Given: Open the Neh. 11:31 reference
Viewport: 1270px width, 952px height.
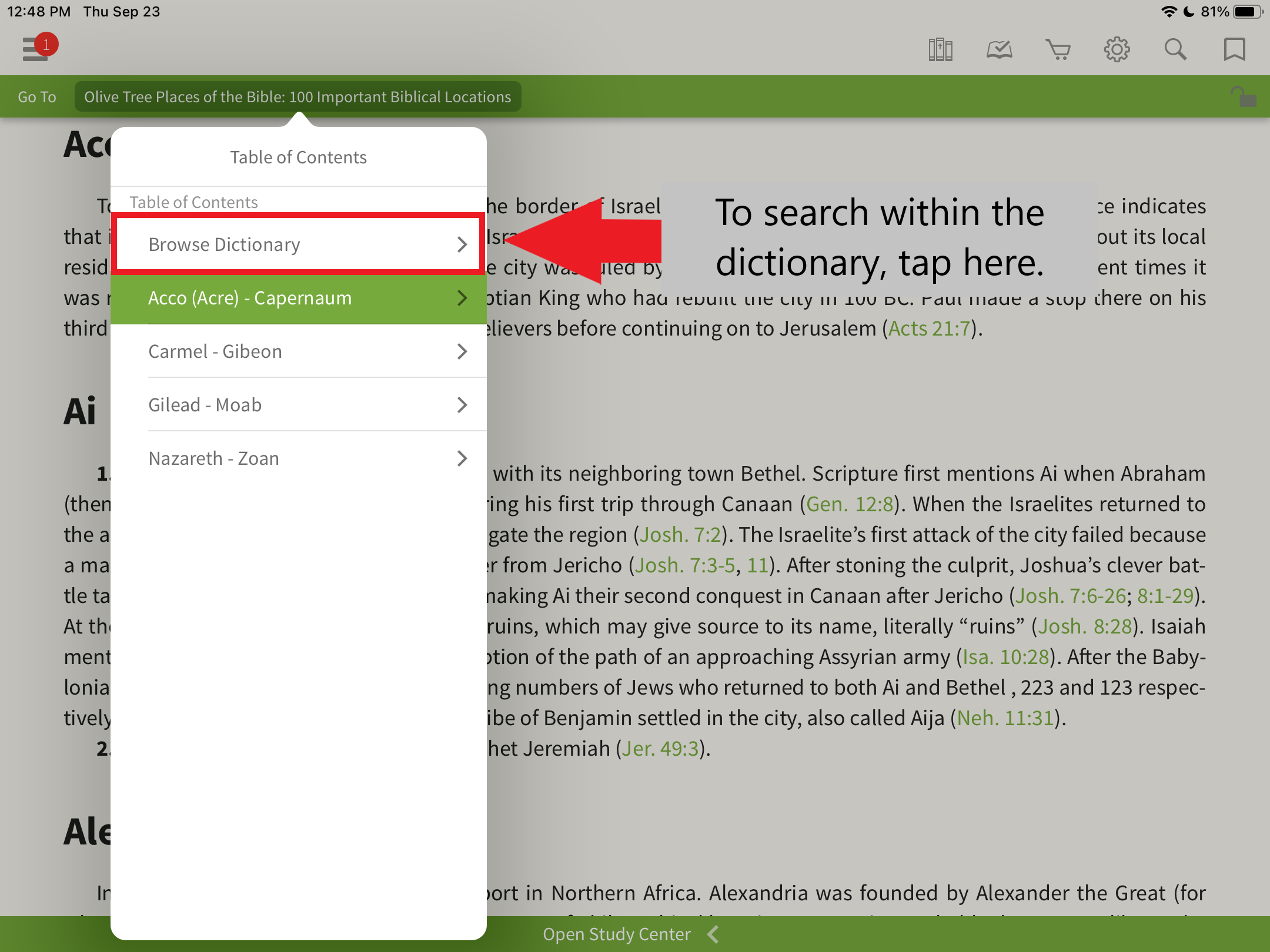Looking at the screenshot, I should click(x=1005, y=718).
